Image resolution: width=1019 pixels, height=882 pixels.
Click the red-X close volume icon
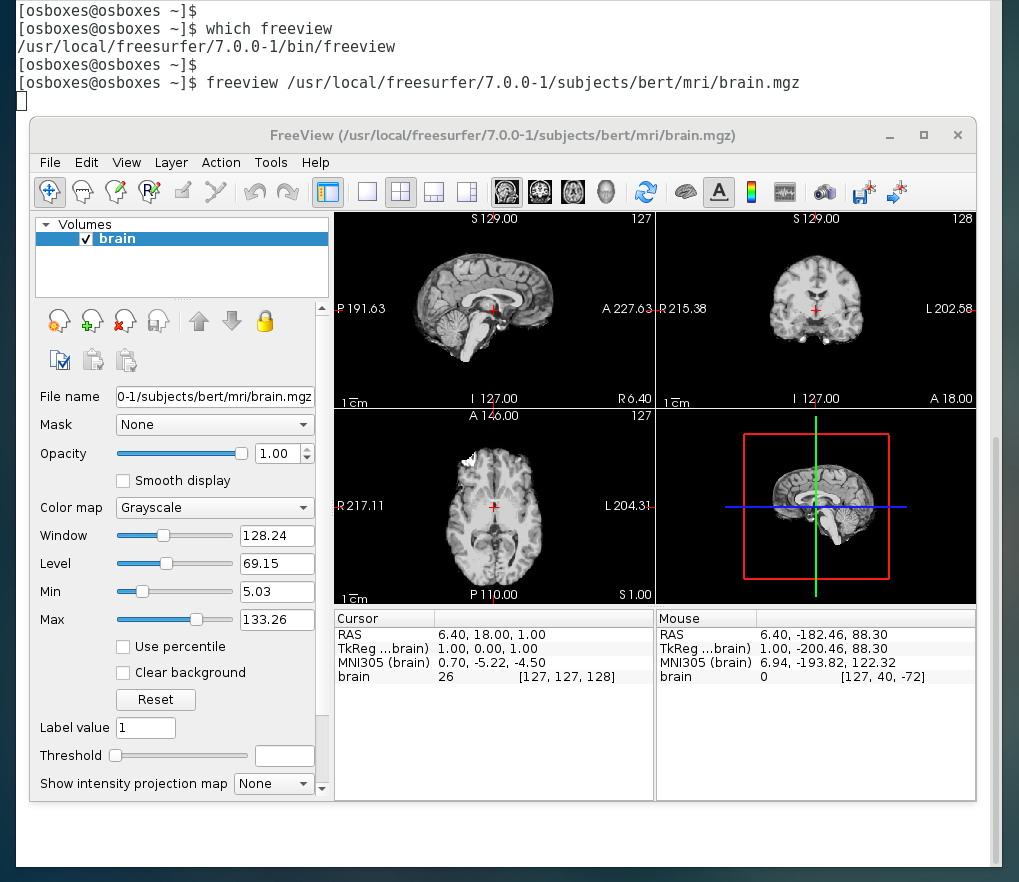tap(124, 321)
